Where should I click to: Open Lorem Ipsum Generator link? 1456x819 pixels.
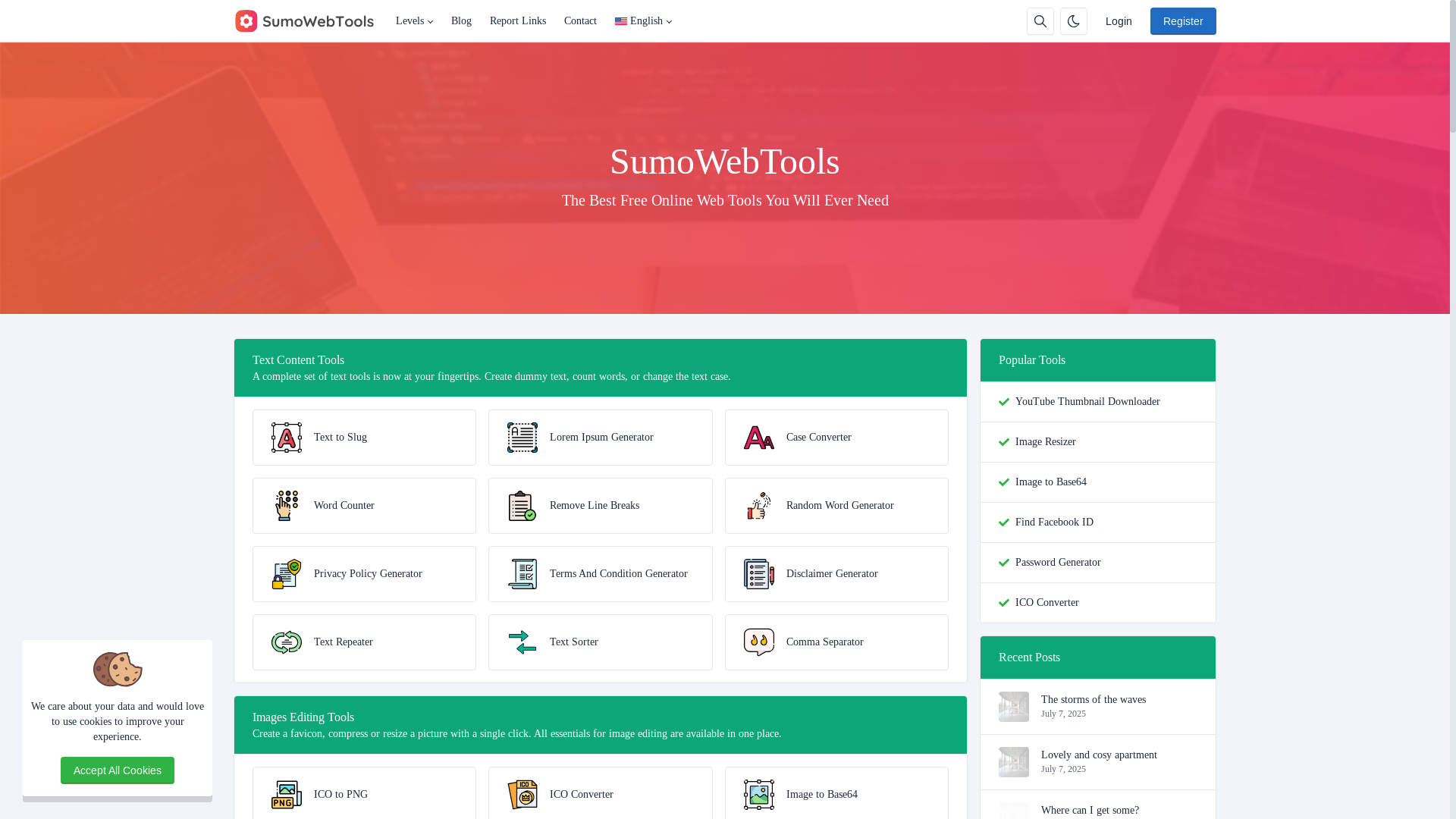coord(601,438)
